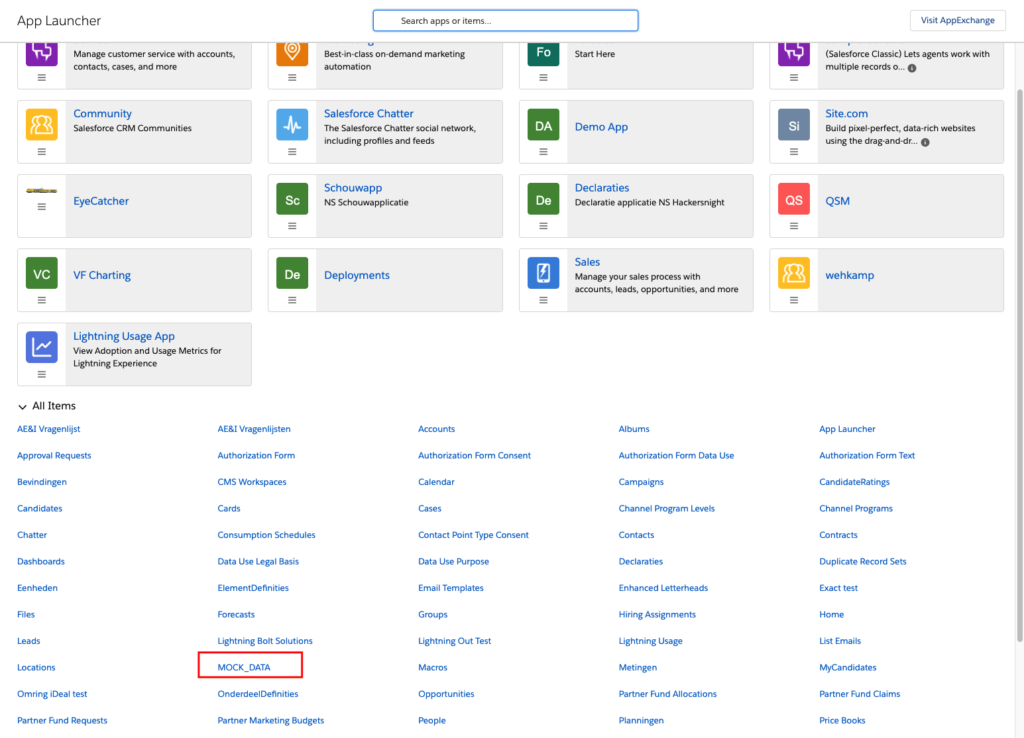
Task: Click the drag handle on Community tile
Action: tap(42, 152)
